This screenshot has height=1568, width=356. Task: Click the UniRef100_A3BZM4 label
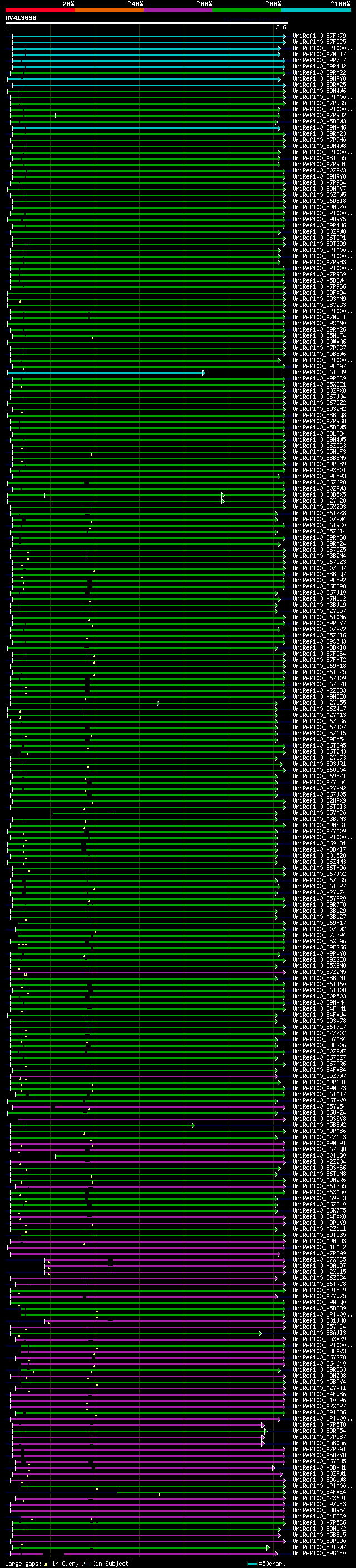coord(319,556)
